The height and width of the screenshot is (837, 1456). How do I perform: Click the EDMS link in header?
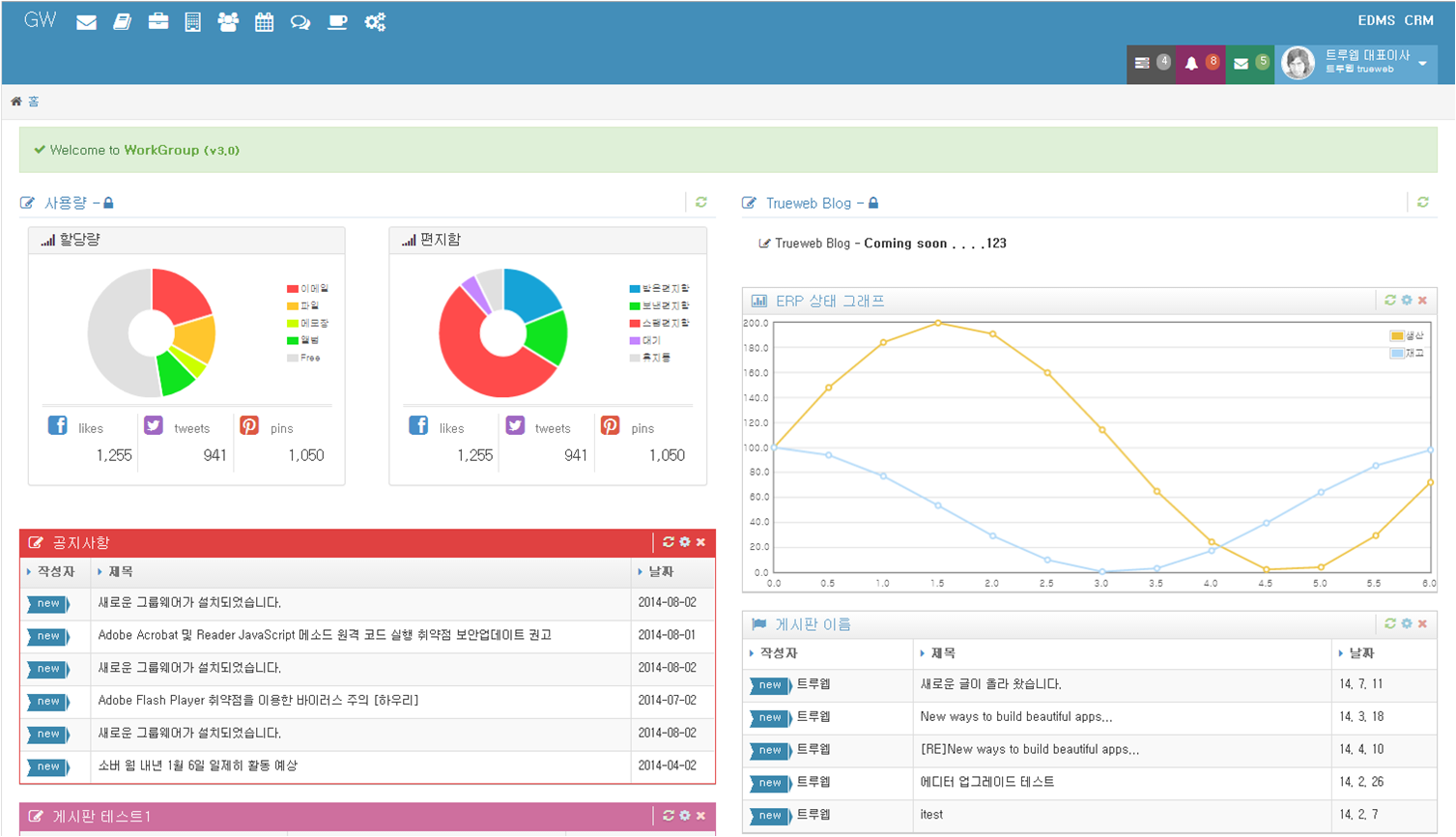(x=1376, y=20)
